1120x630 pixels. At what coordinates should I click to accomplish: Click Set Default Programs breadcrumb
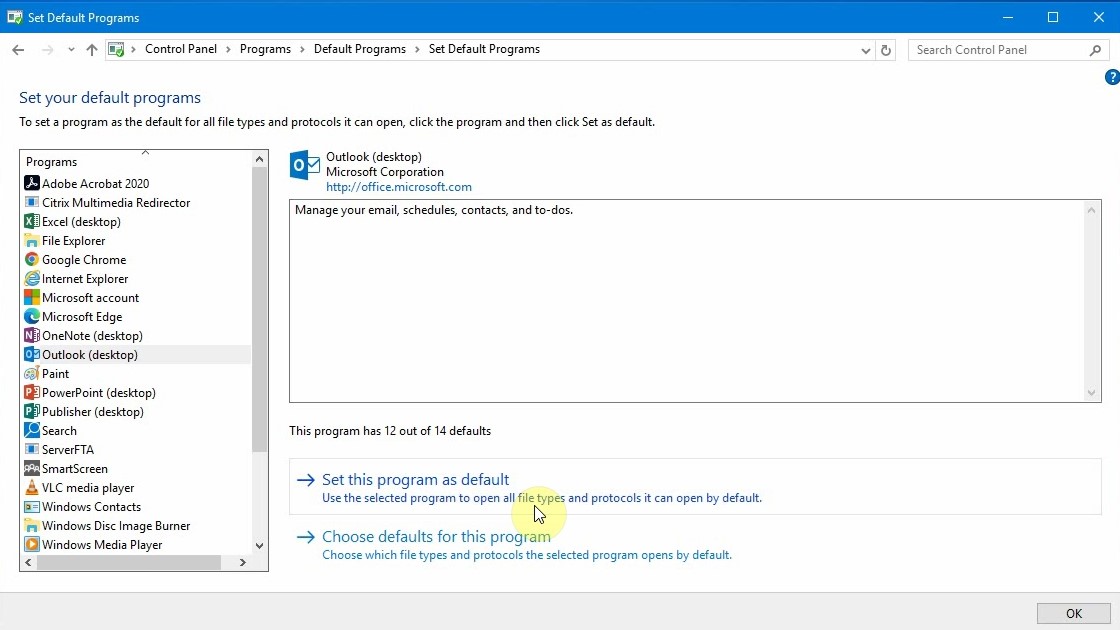pyautogui.click(x=484, y=49)
